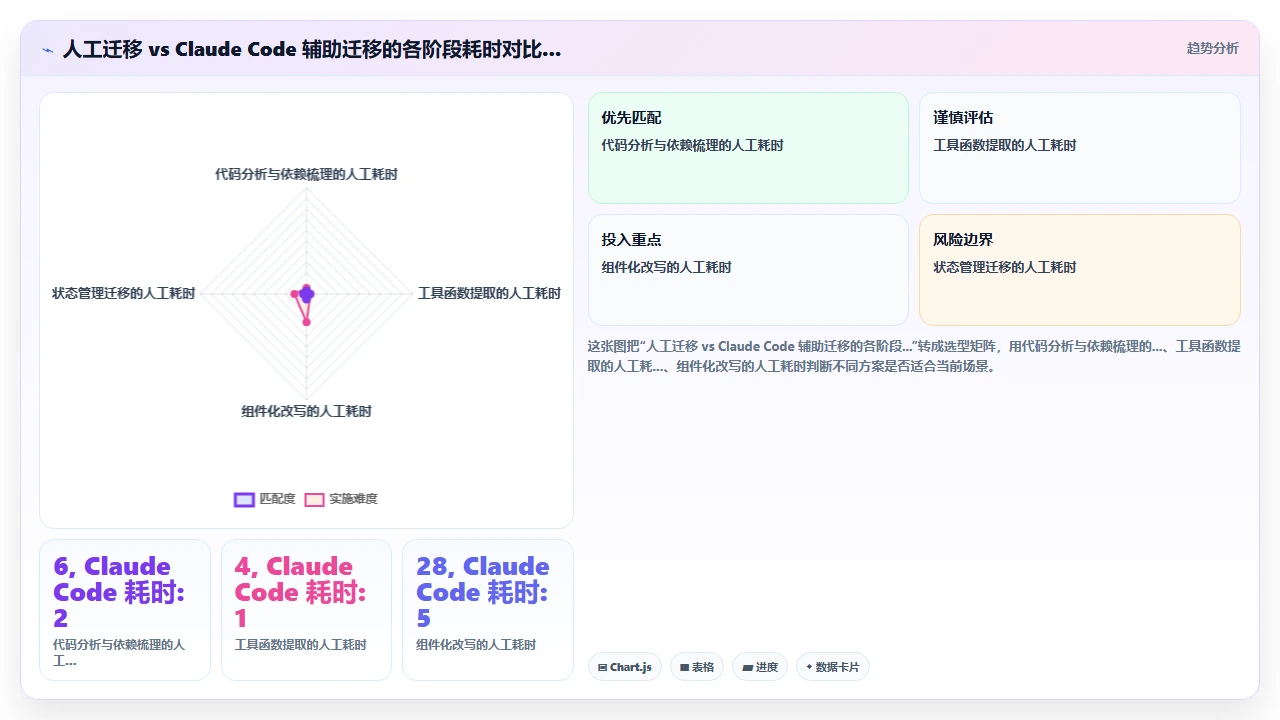Viewport: 1280px width, 720px height.
Task: Toggle the 实施难度 legend item
Action: [x=341, y=499]
